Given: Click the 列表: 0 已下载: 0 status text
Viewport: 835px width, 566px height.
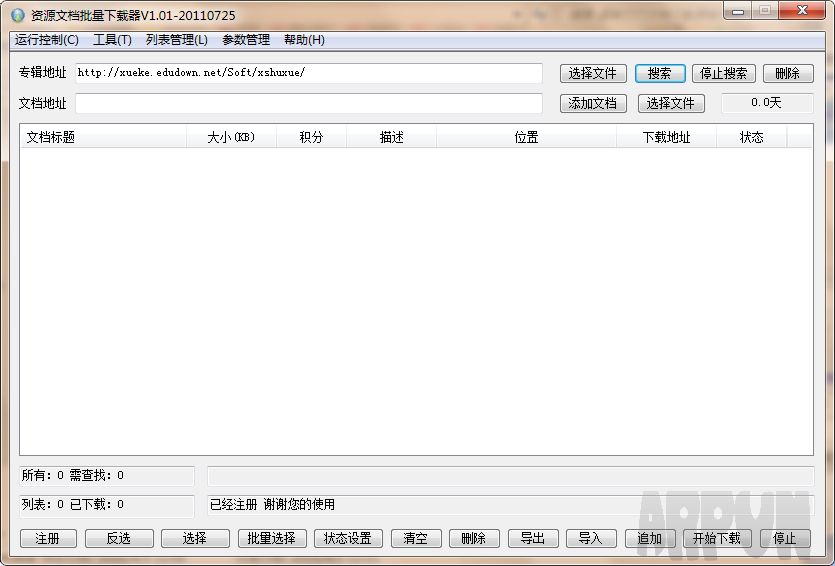Looking at the screenshot, I should coord(72,504).
